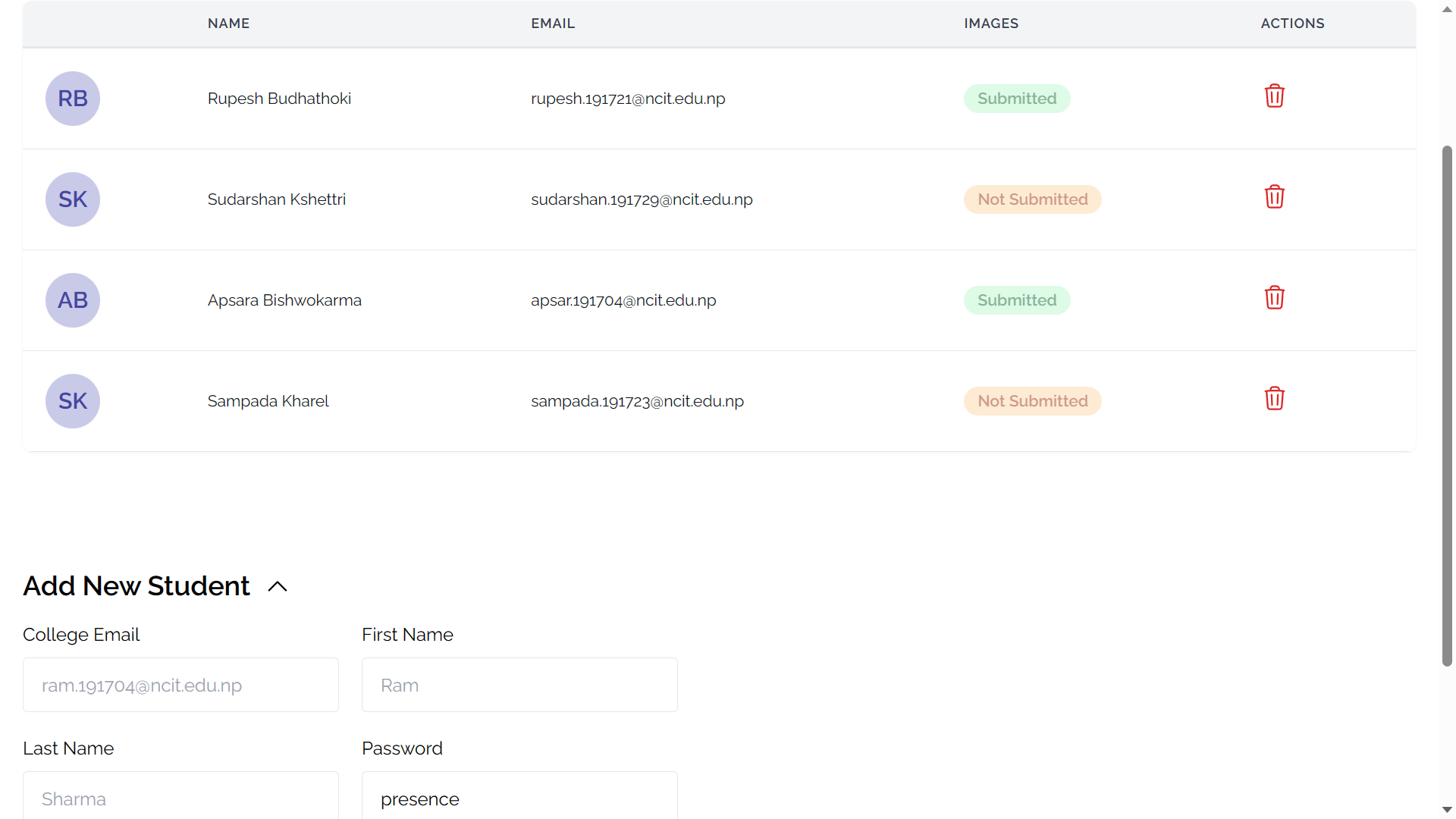Click Rupesh's Submitted status badge

1016,99
